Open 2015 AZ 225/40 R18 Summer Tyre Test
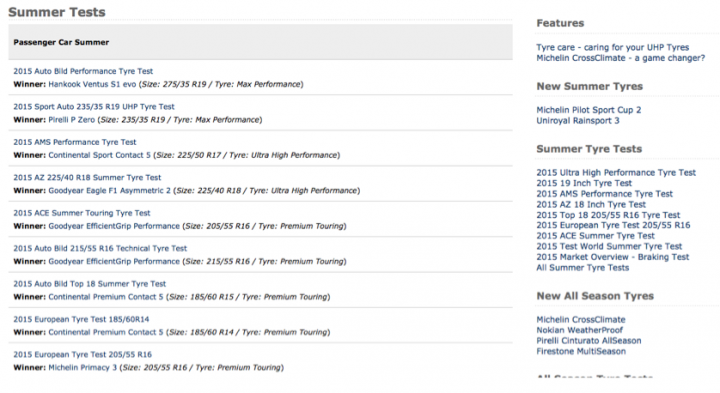 point(87,178)
